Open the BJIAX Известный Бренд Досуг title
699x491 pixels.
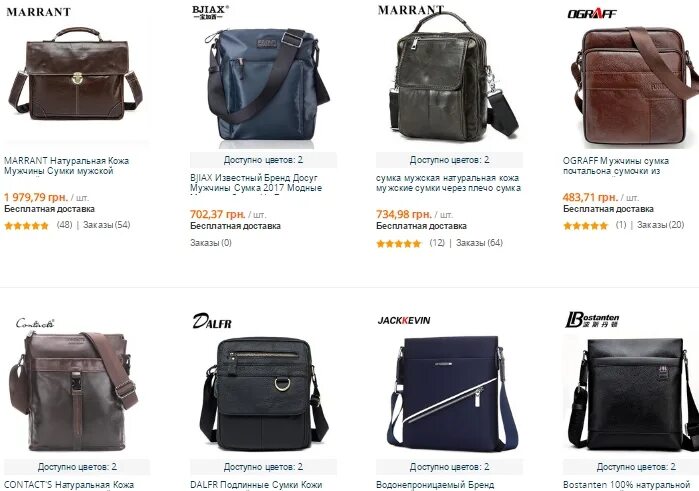(x=256, y=183)
